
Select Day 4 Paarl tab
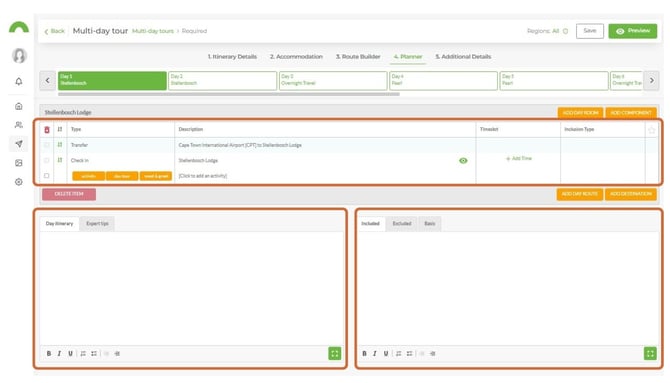point(444,80)
